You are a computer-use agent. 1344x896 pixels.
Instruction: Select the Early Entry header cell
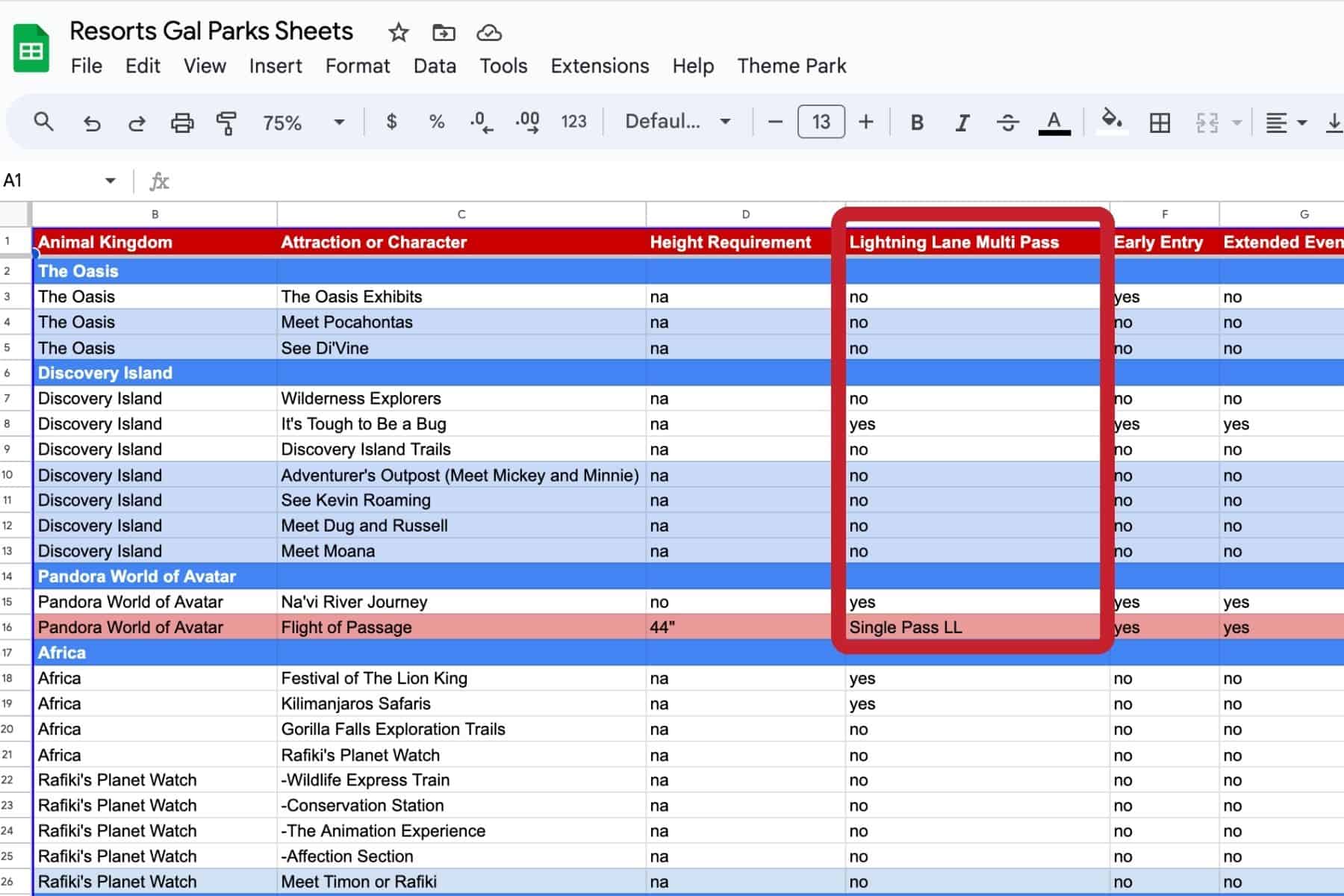point(1164,242)
